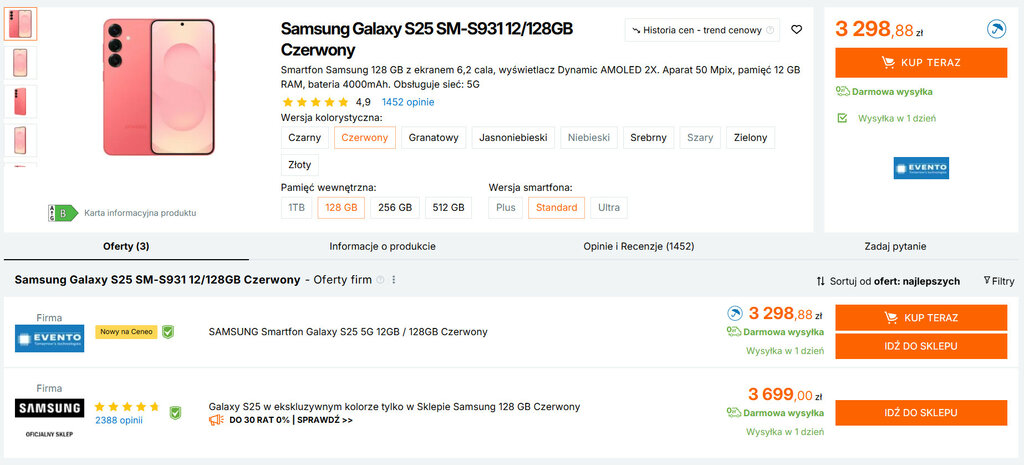
Task: Click the energy label class B icon
Action: point(63,213)
